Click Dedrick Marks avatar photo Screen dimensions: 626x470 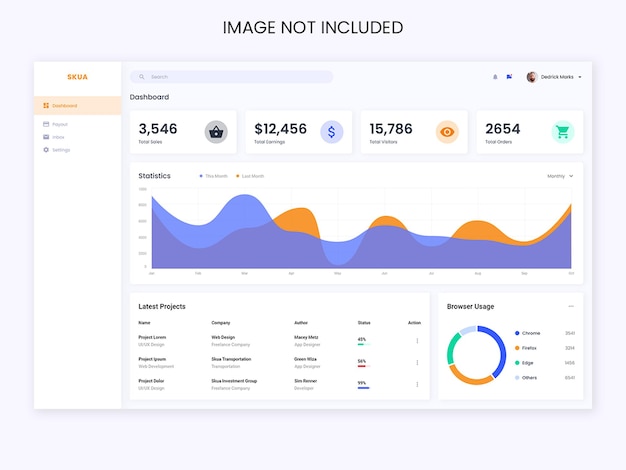532,77
